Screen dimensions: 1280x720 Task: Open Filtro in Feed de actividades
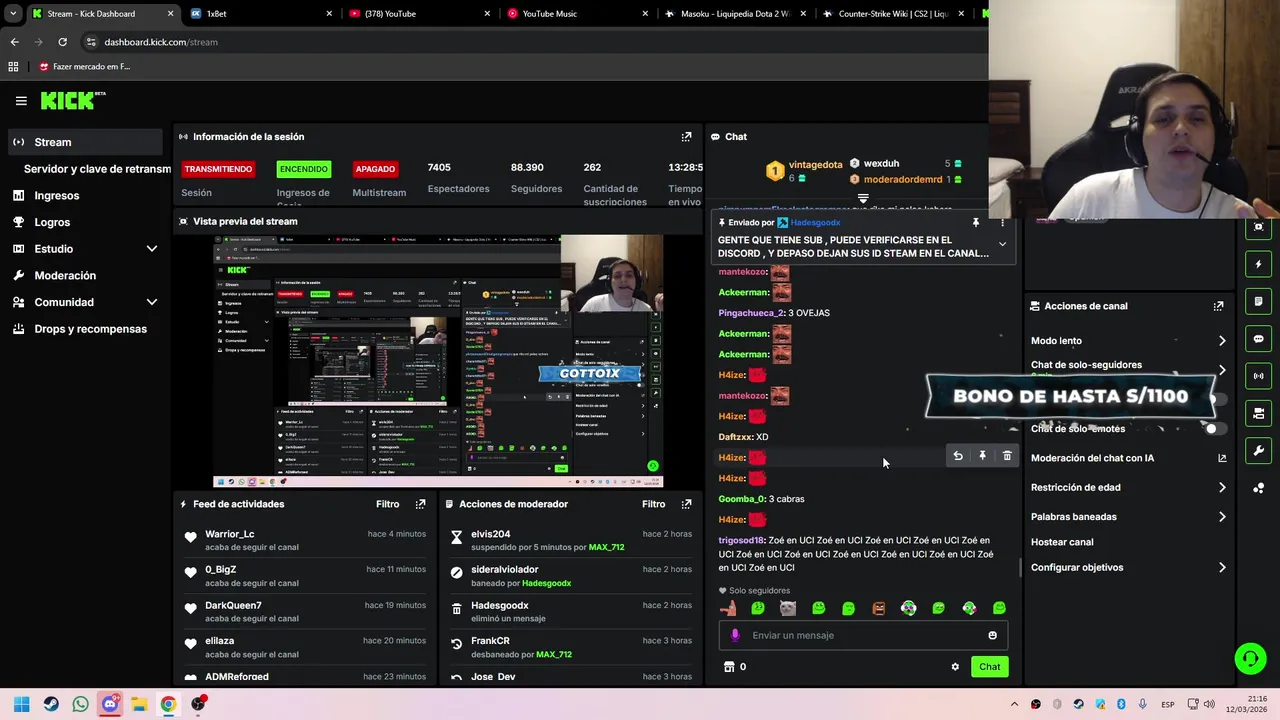click(387, 504)
